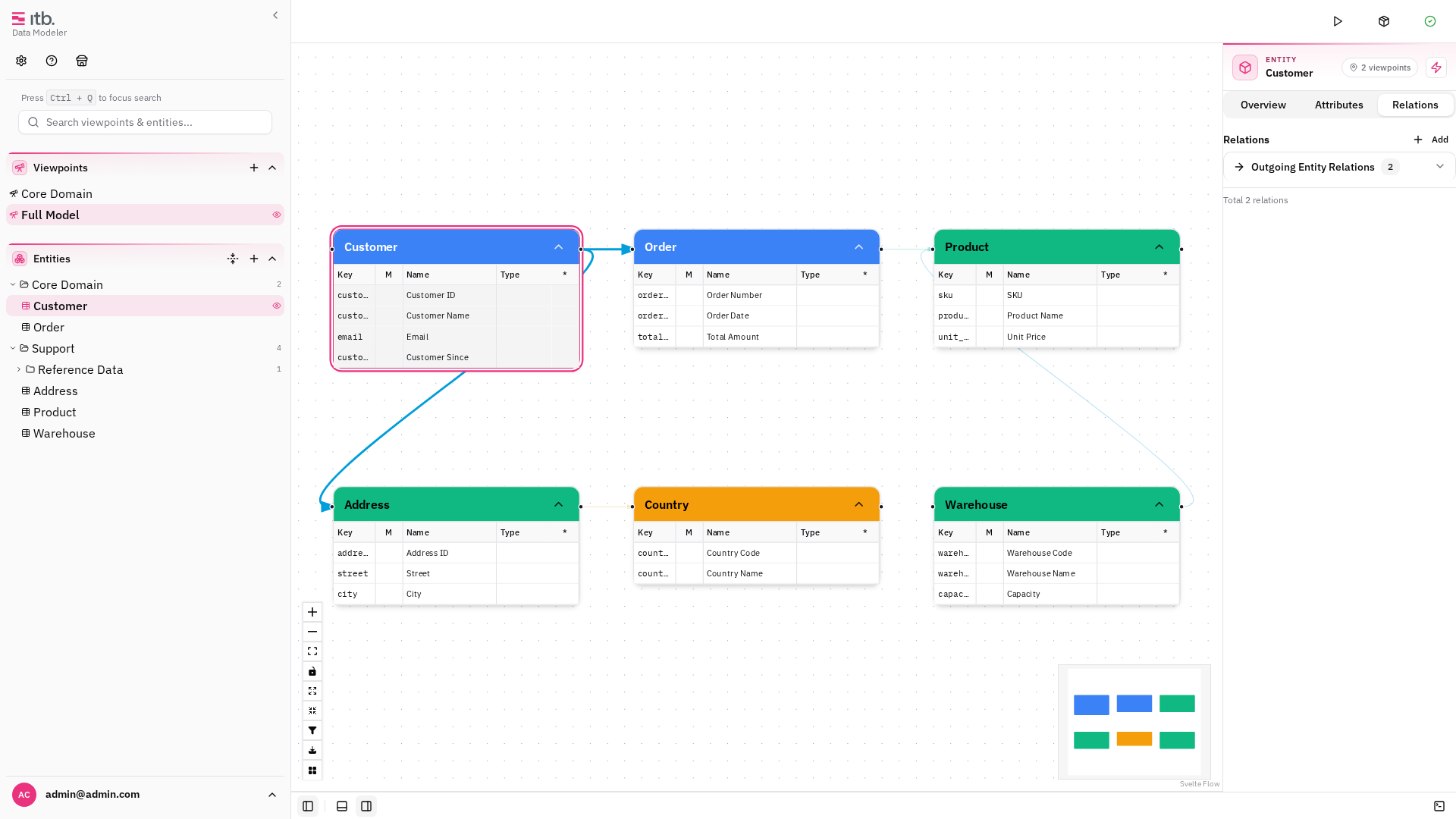The width and height of the screenshot is (1456, 819).
Task: Open settings gear in sidebar
Action: (x=21, y=61)
